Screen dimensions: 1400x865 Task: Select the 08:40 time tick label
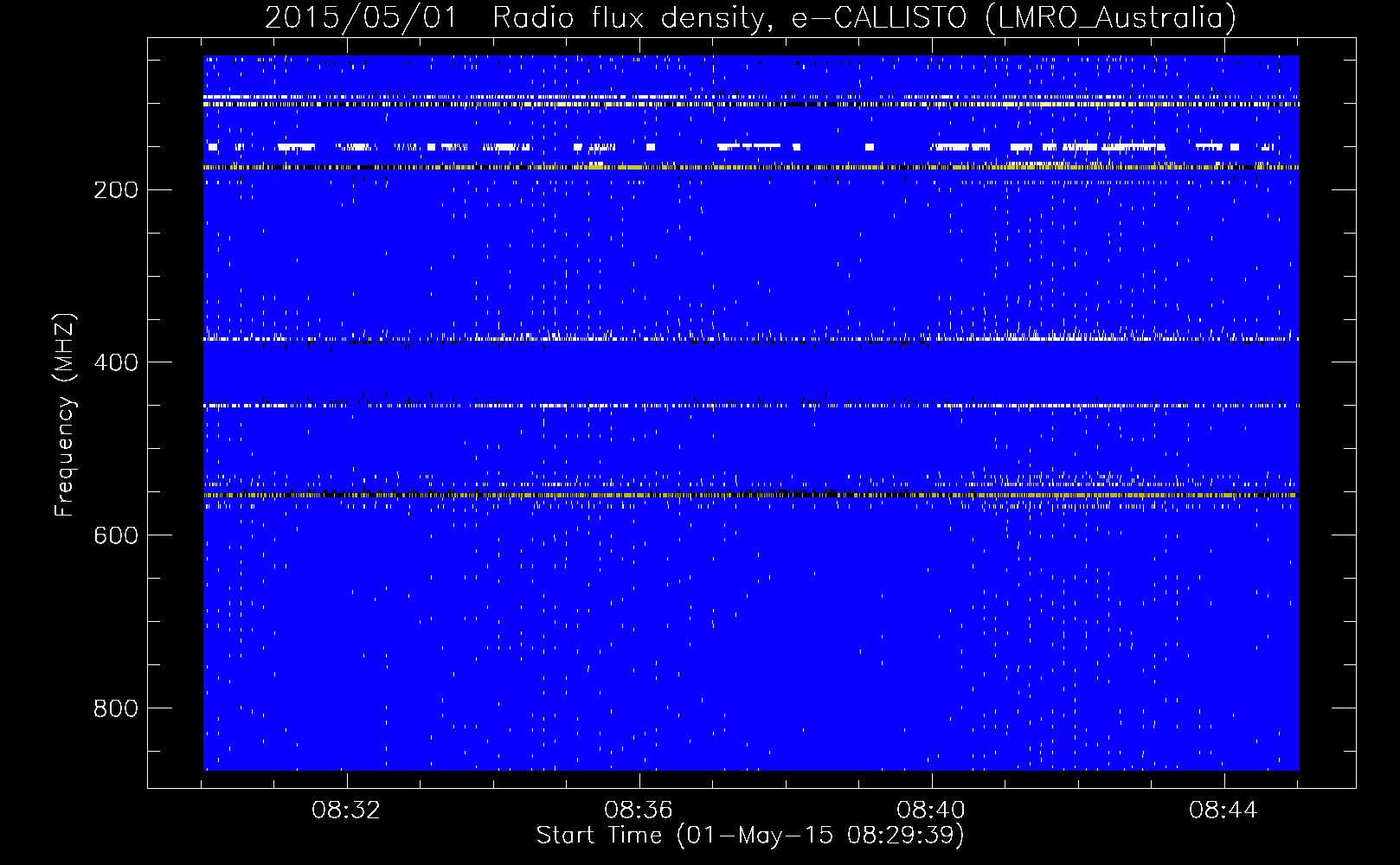coord(931,811)
